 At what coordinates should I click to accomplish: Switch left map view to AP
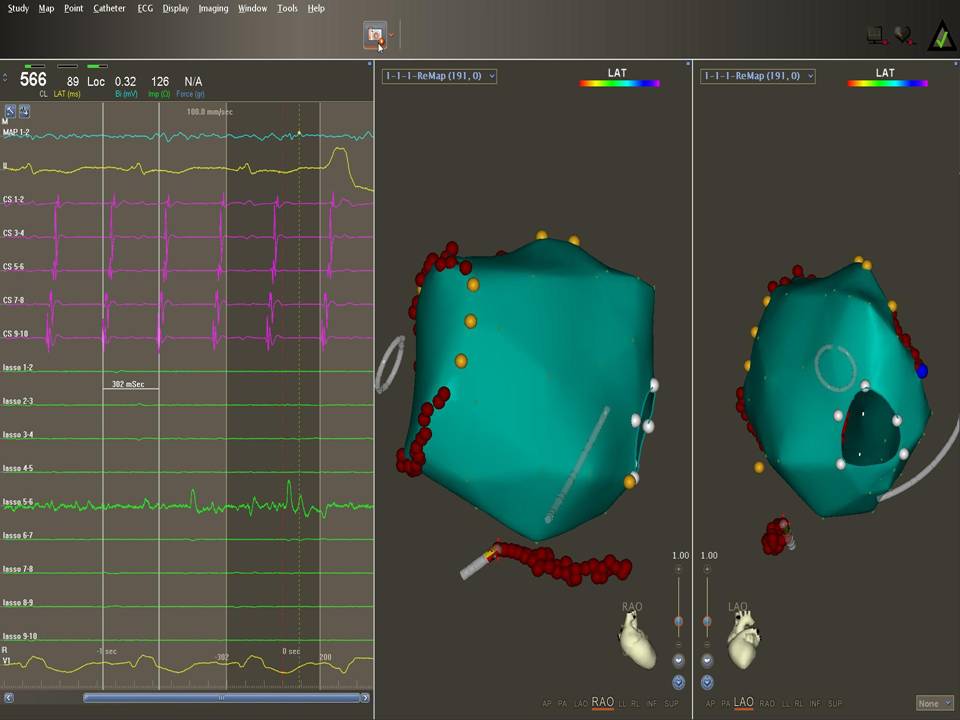[546, 704]
